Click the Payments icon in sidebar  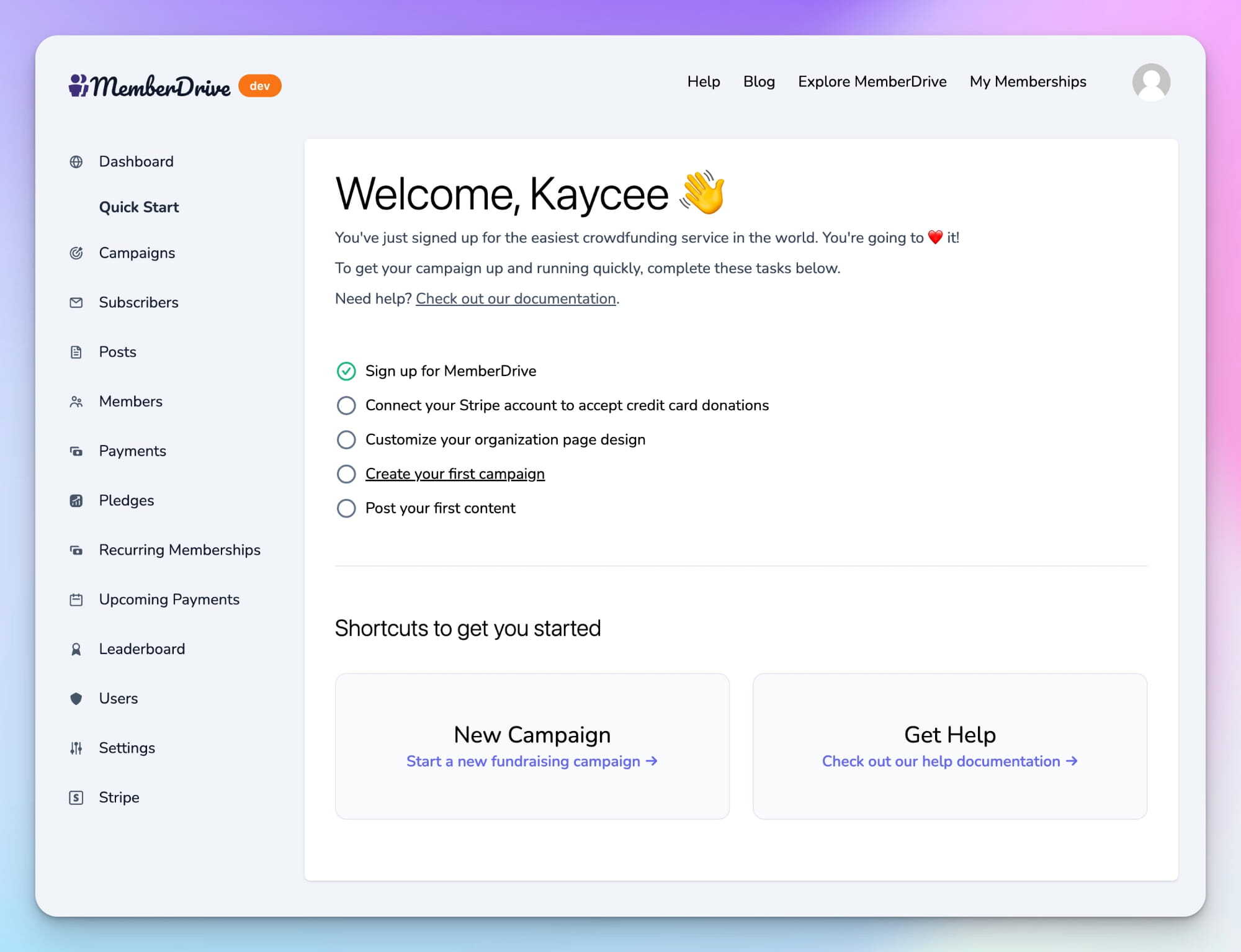[76, 451]
